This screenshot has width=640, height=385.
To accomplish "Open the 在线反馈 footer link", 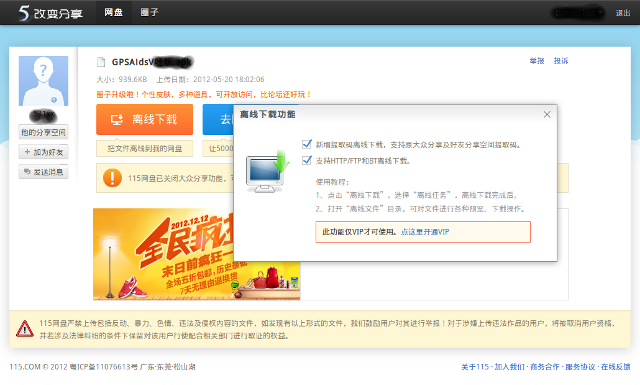I will [x=616, y=367].
